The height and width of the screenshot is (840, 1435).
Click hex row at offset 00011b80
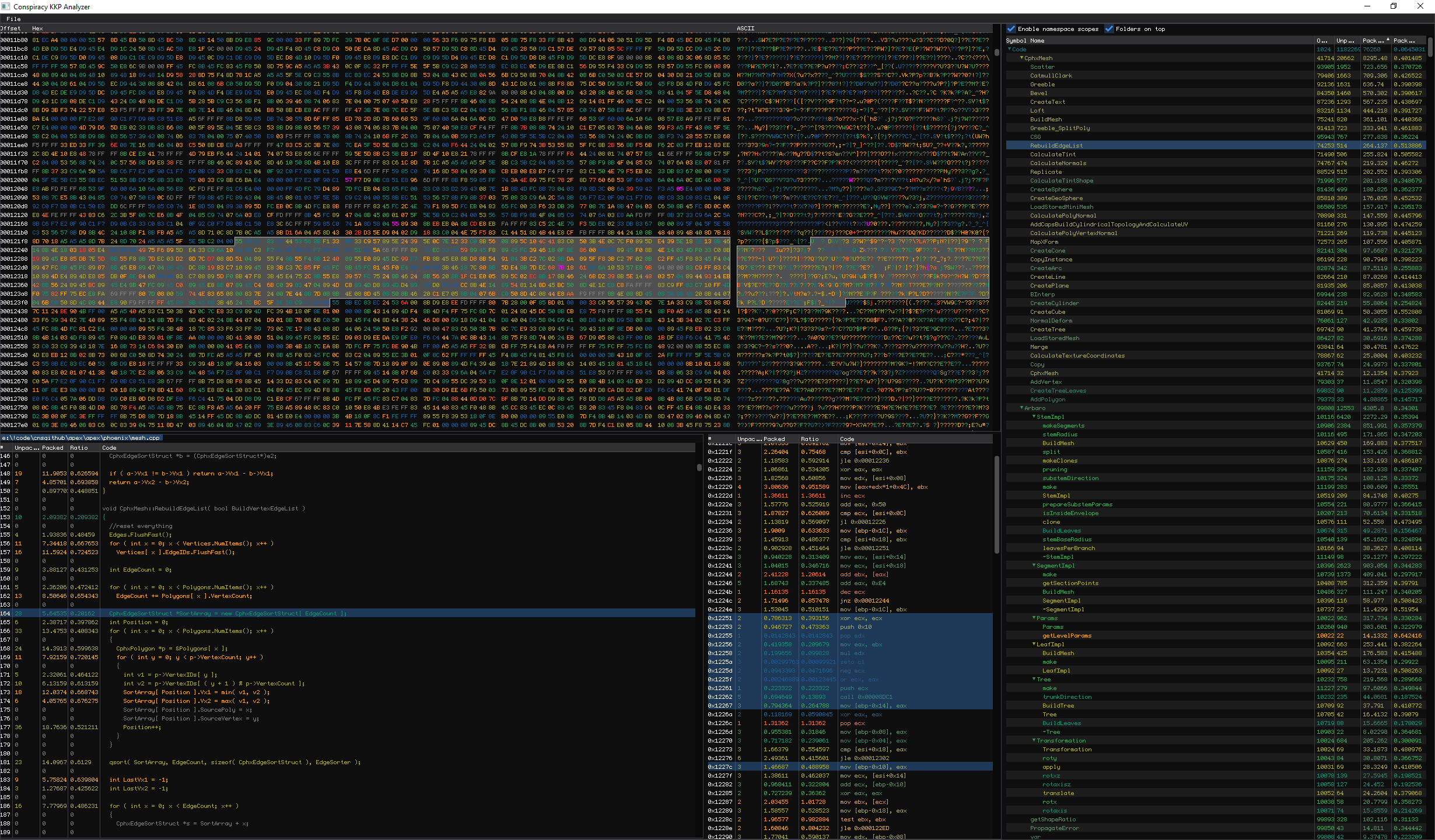496,40
